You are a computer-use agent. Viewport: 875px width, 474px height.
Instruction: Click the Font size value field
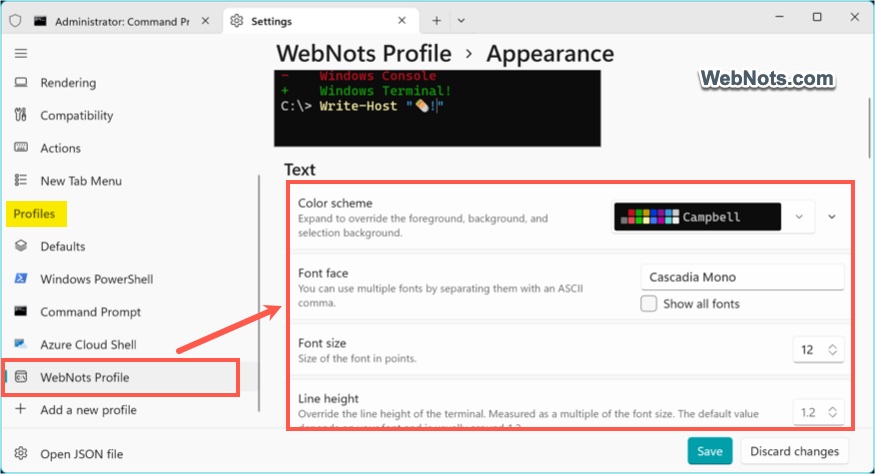[x=807, y=349]
